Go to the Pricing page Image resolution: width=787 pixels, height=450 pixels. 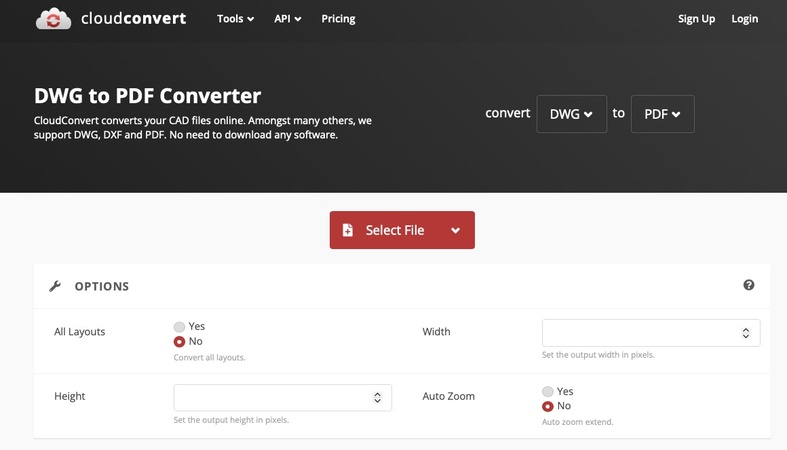point(338,19)
